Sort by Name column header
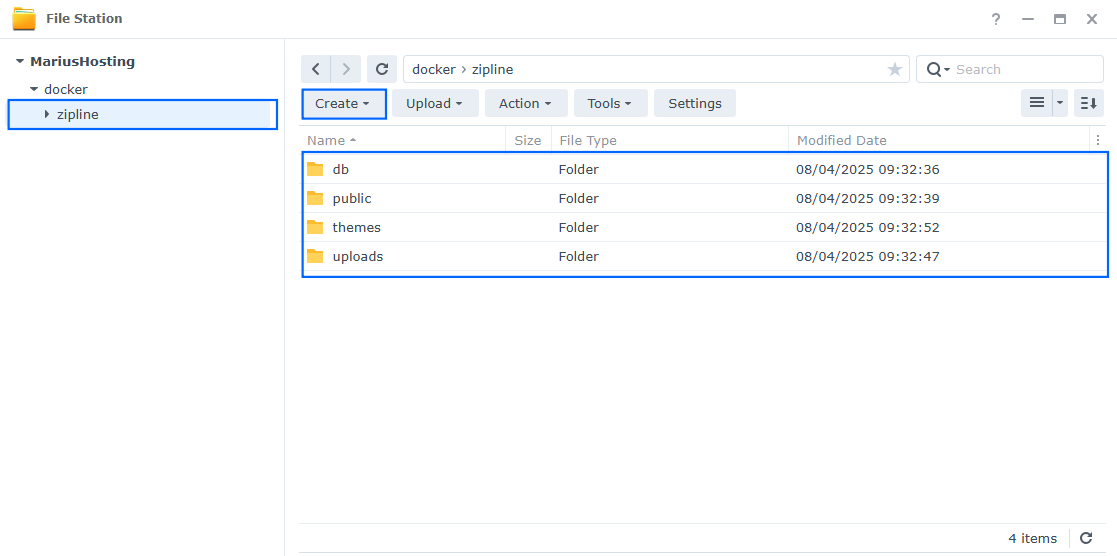Viewport: 1117px width, 556px height. coord(402,140)
